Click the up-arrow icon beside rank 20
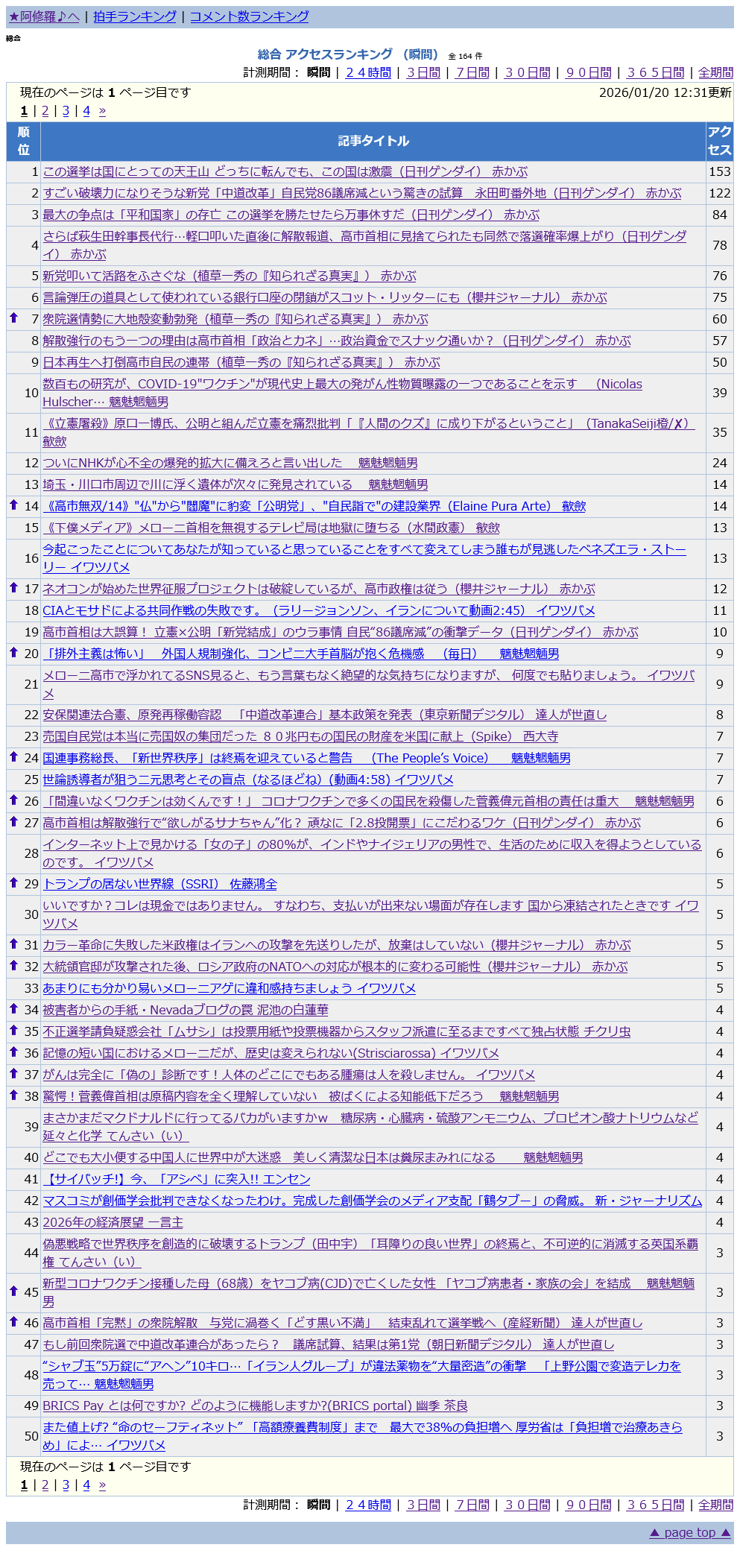Image resolution: width=740 pixels, height=1568 pixels. click(13, 653)
